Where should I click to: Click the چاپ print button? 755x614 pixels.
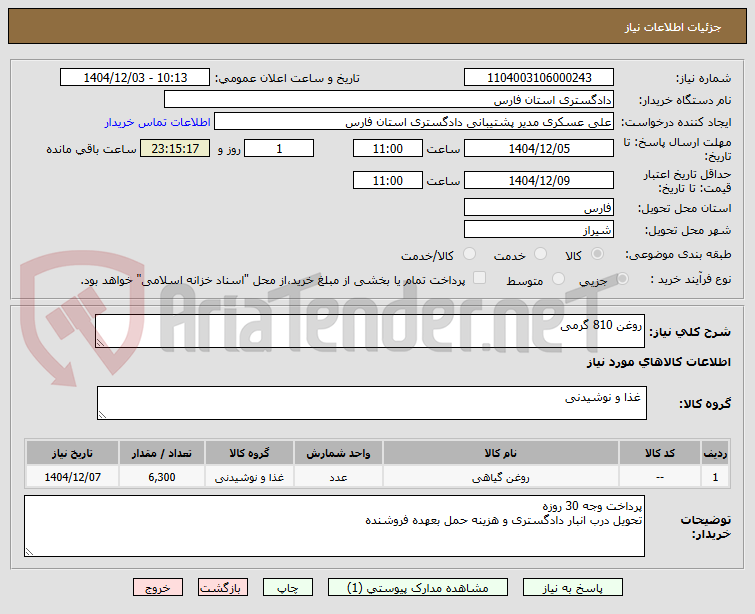287,588
